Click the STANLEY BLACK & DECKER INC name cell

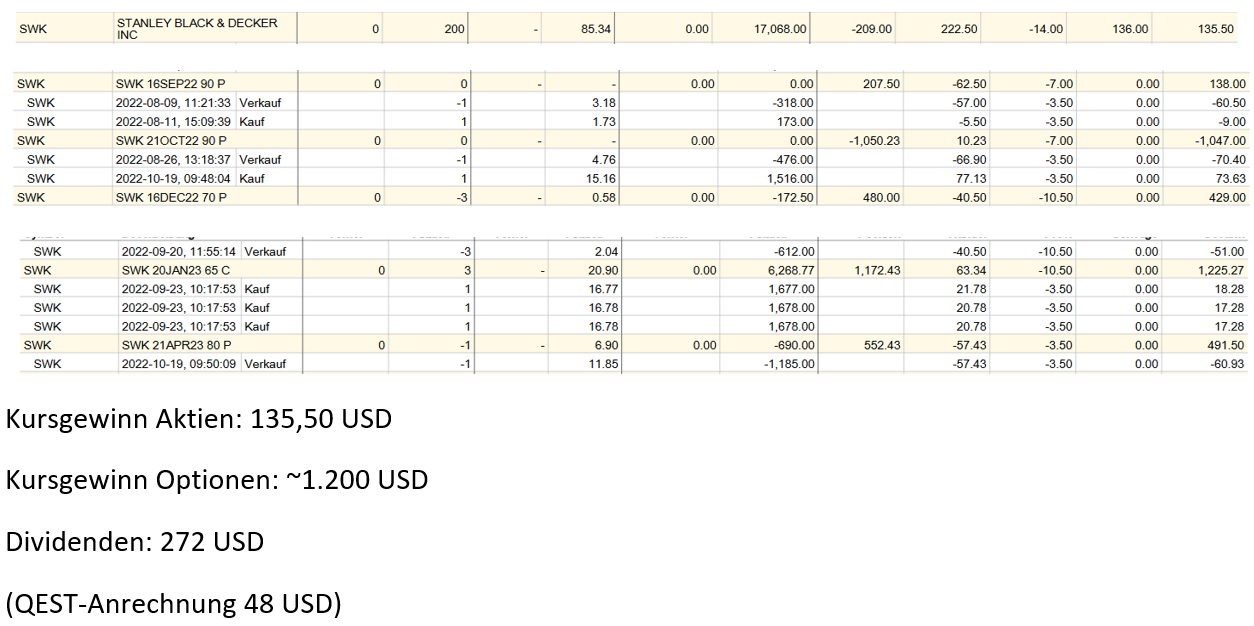(197, 28)
